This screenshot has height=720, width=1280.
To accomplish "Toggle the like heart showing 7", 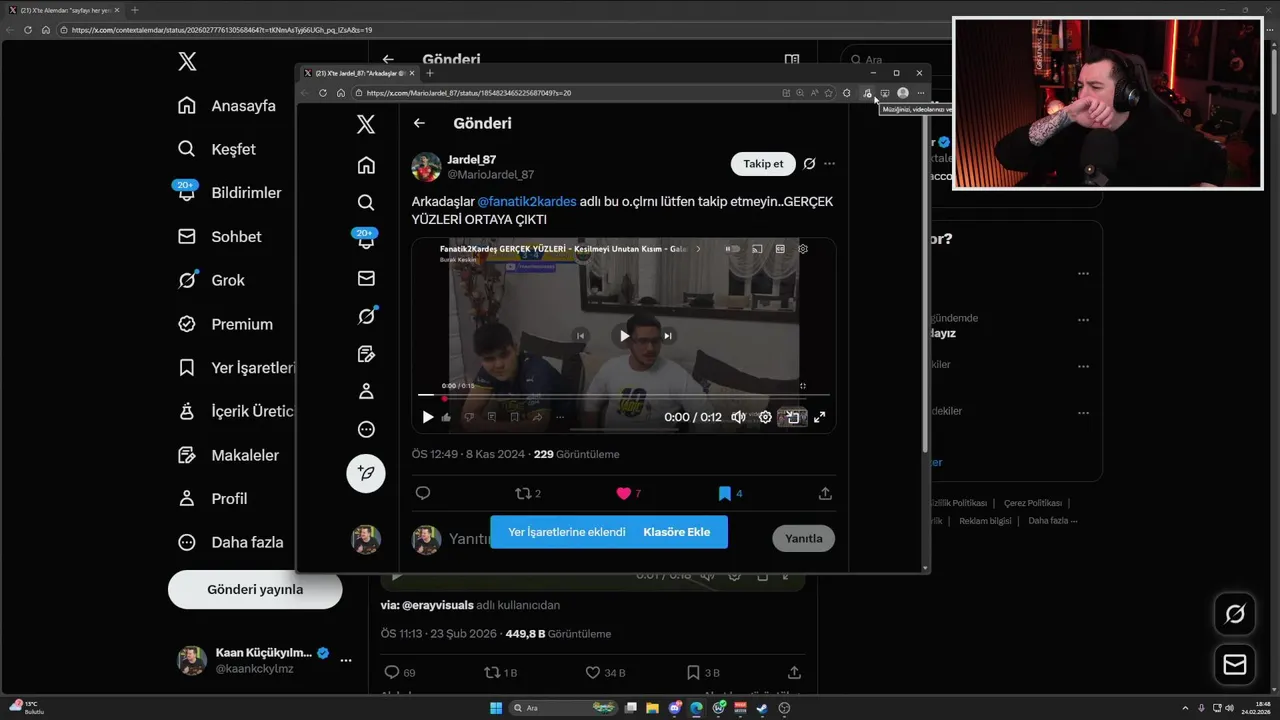I will pyautogui.click(x=628, y=493).
